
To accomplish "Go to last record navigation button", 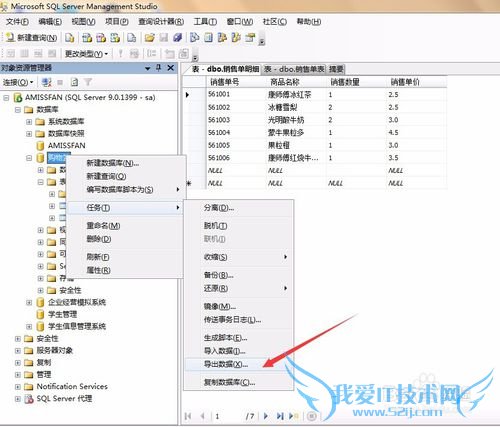I will pos(280,416).
